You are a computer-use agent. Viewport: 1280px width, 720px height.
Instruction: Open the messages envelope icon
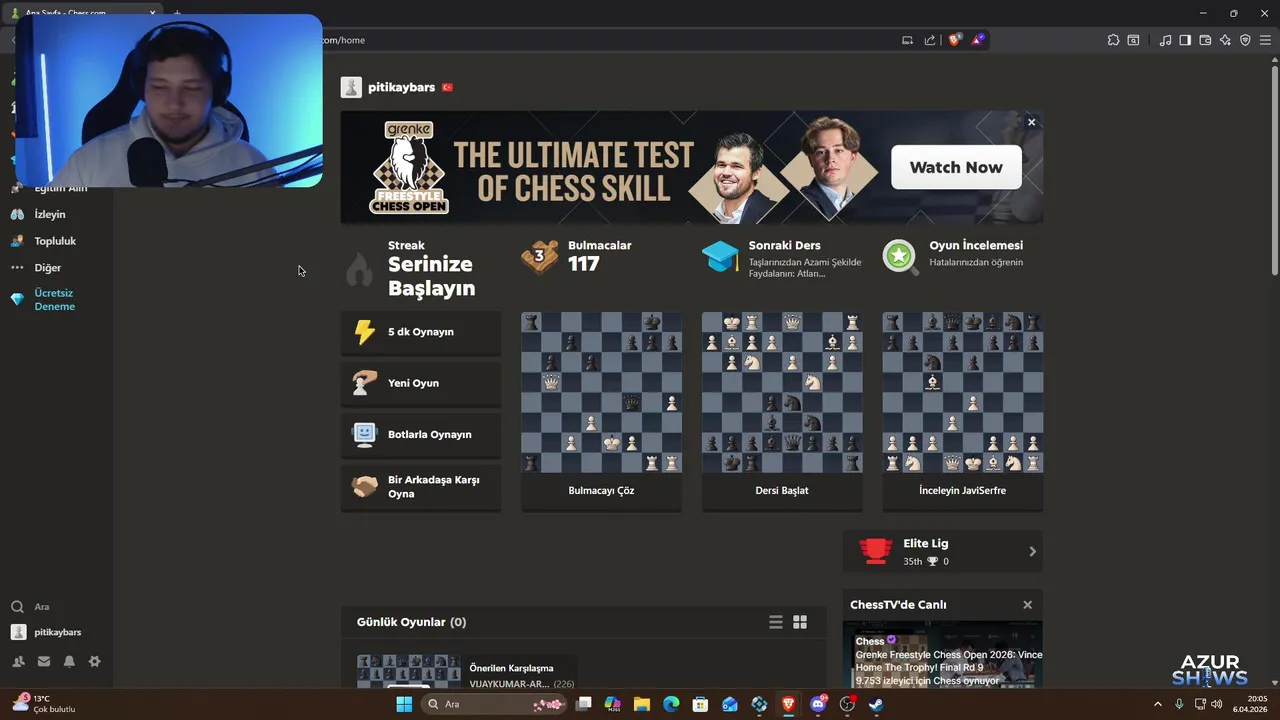click(44, 661)
